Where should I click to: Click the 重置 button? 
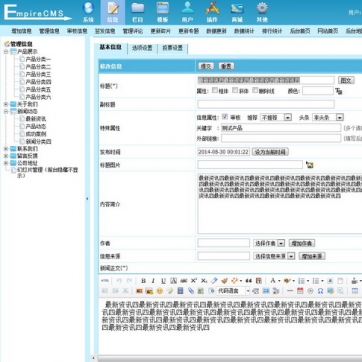[226, 66]
